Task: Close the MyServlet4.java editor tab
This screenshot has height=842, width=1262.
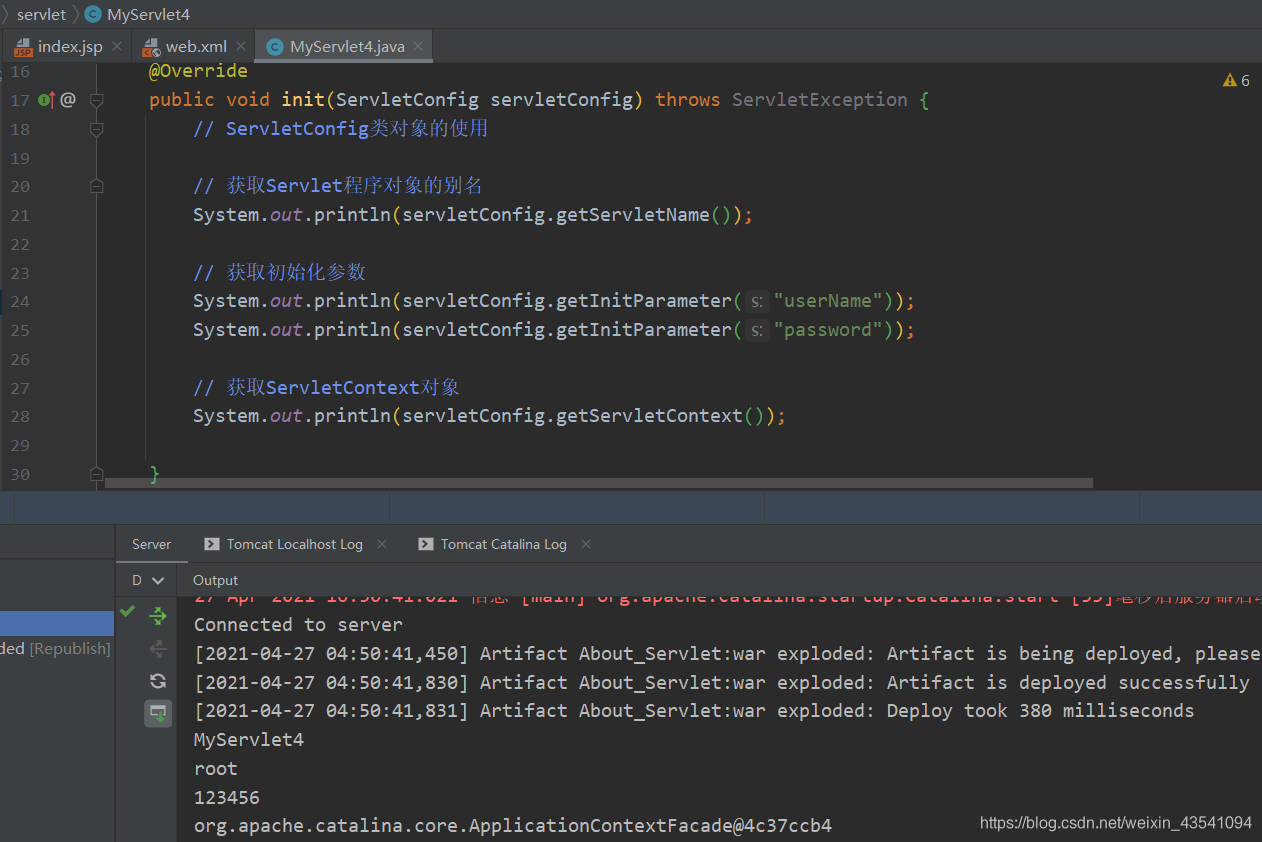Action: [418, 46]
